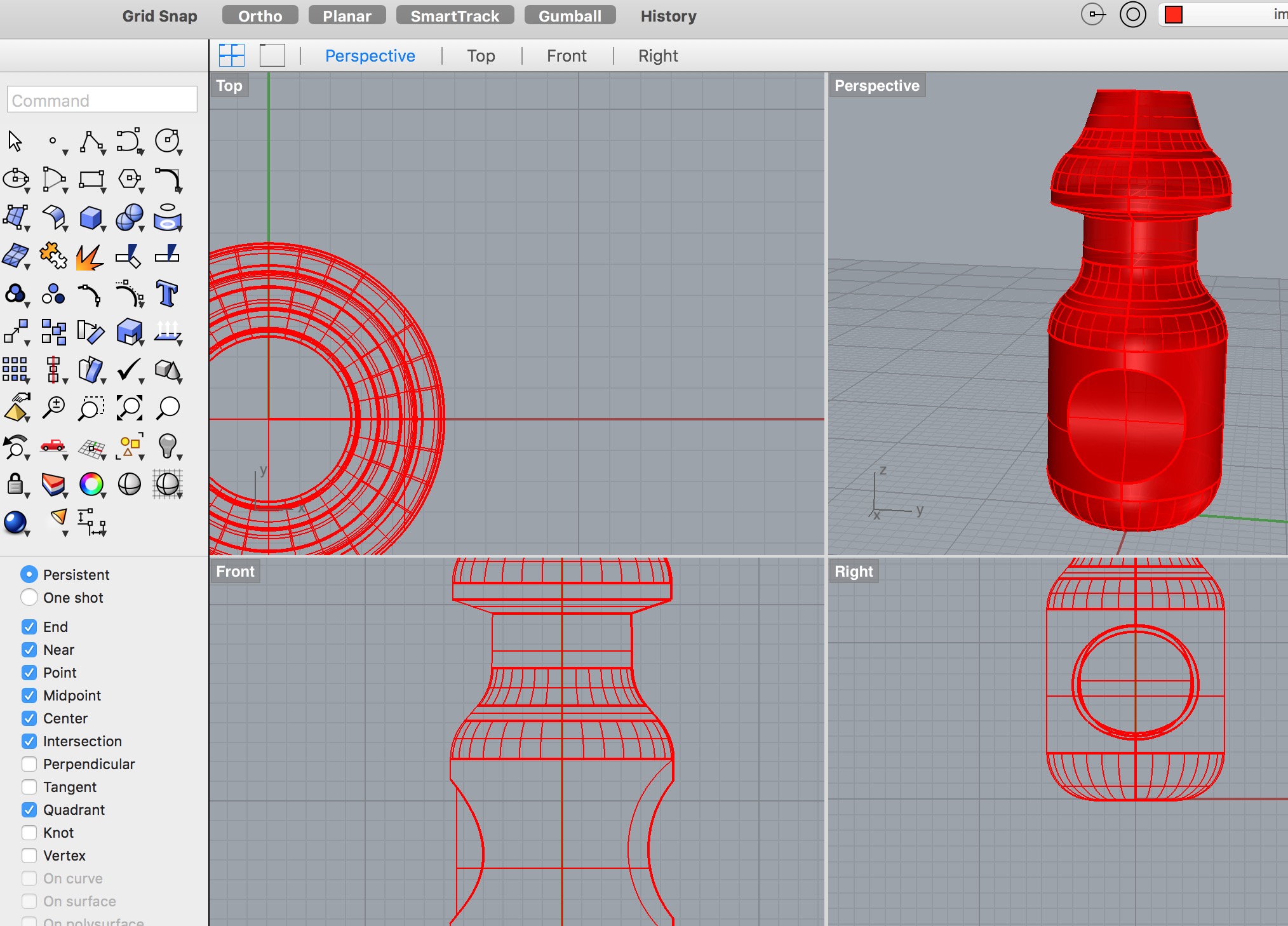The image size is (1288, 926).
Task: Toggle the Gumball button
Action: click(570, 16)
